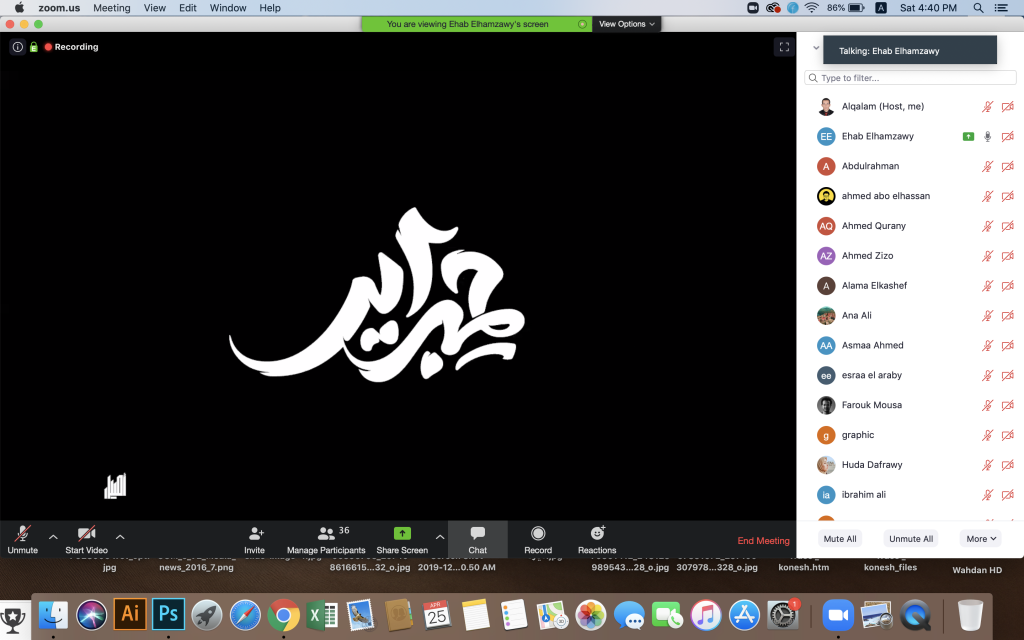Image resolution: width=1024 pixels, height=640 pixels.
Task: Open the meeting info icon near Recording
Action: point(18,47)
